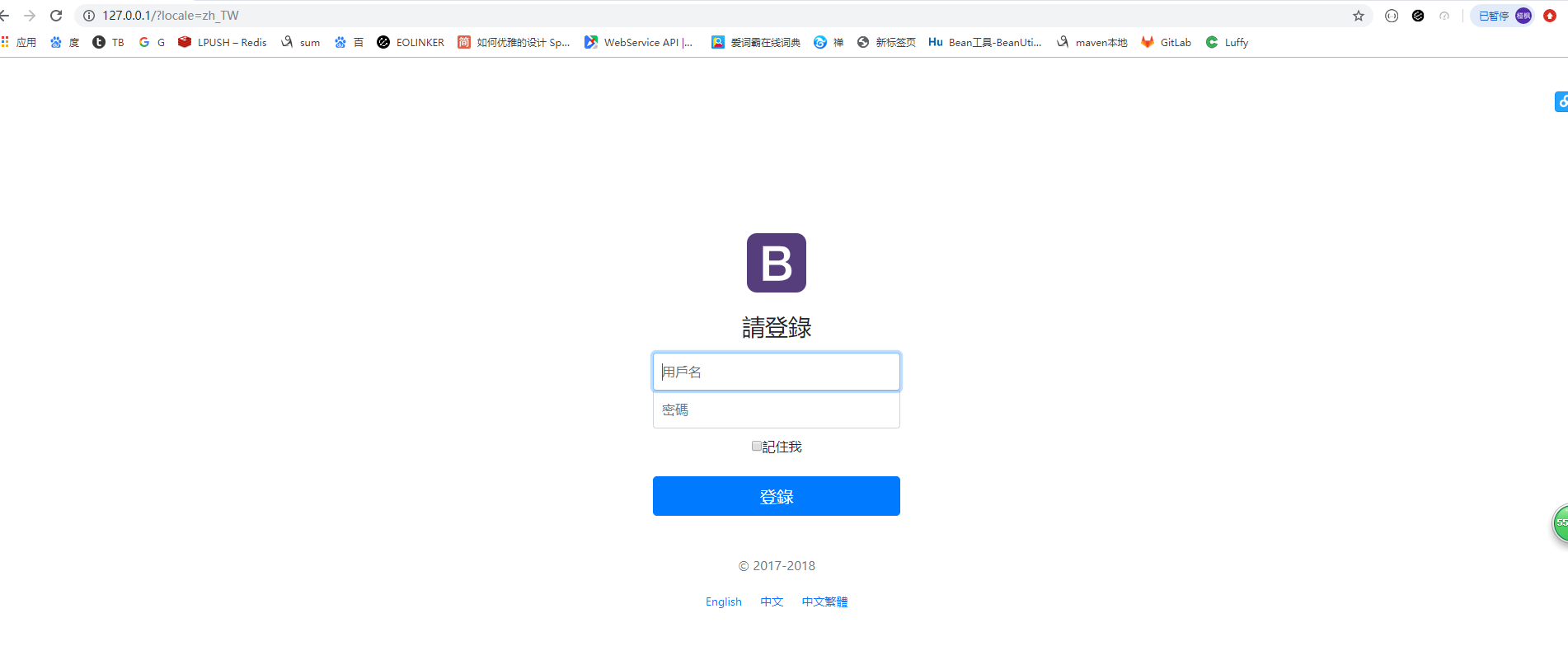Open the Luffy bookmark

coord(1227,42)
